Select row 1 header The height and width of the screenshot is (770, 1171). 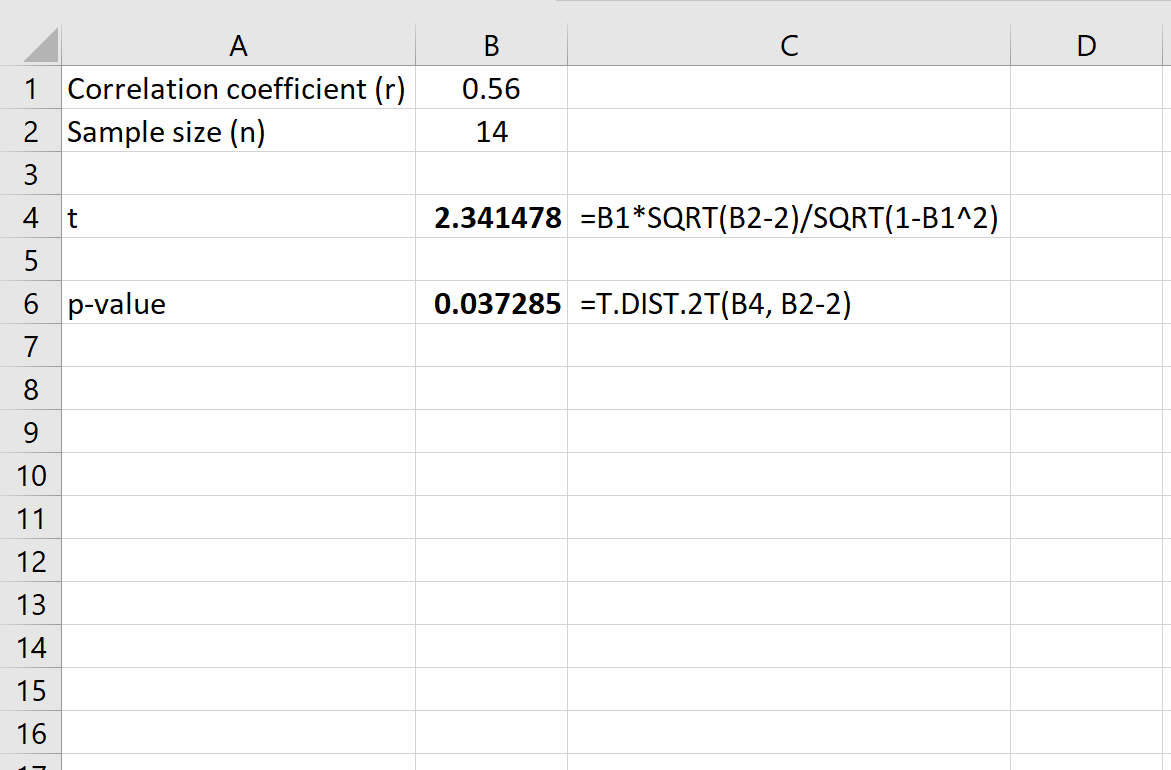[31, 88]
